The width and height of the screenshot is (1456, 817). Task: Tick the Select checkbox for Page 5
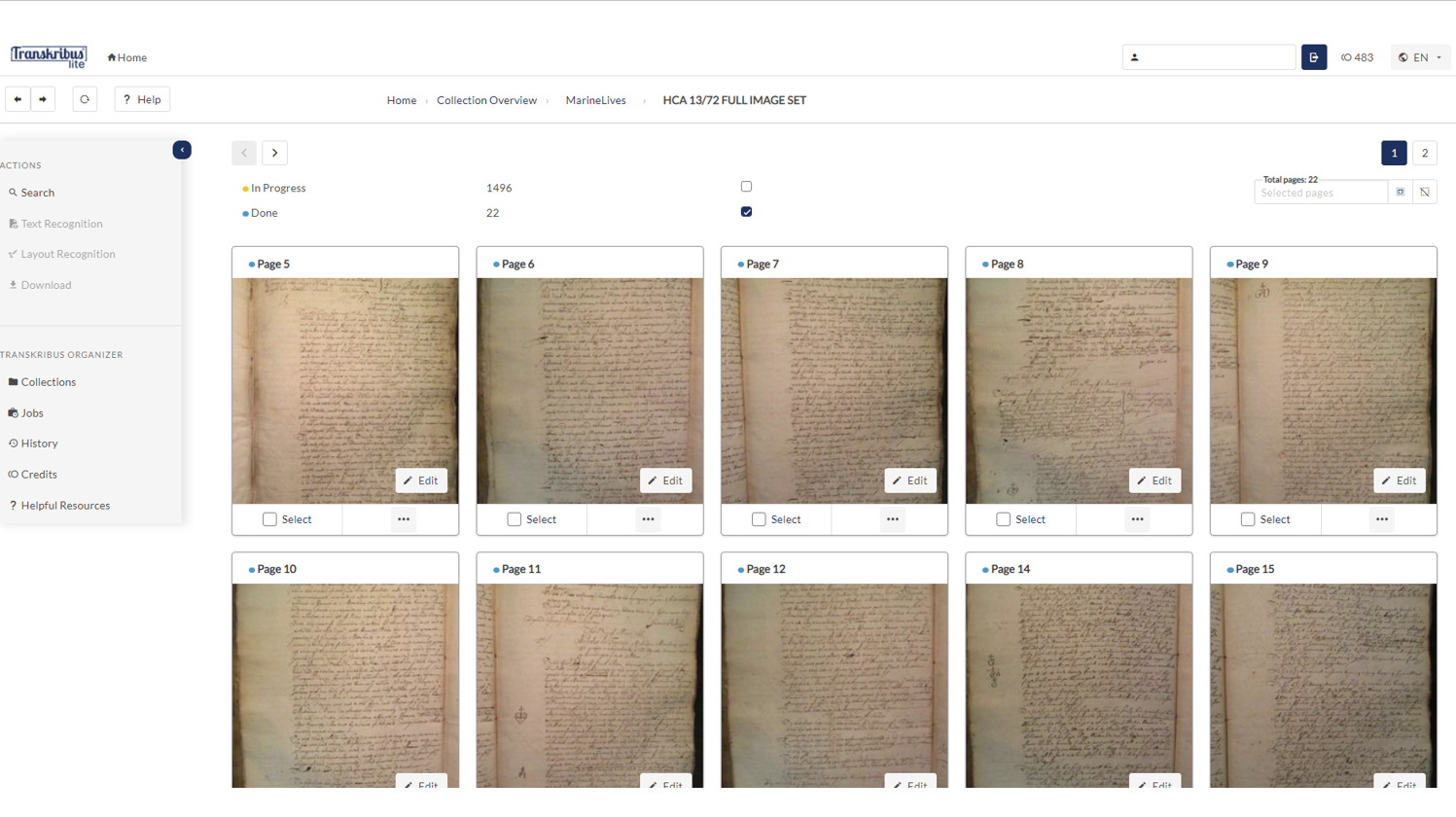click(269, 519)
